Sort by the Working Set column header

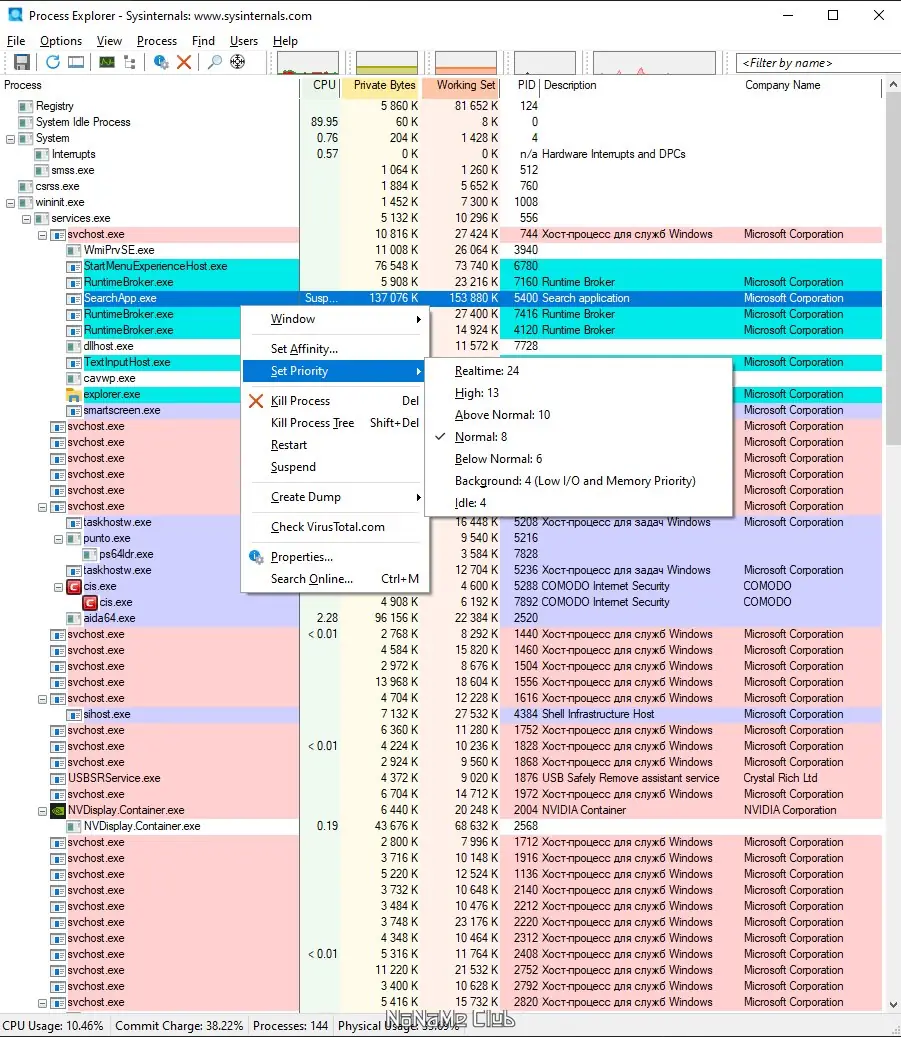(x=461, y=85)
